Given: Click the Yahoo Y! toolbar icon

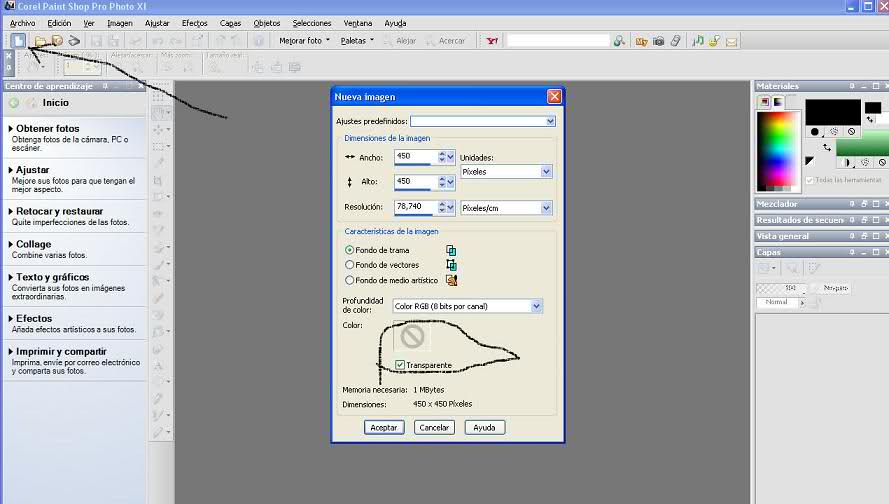Looking at the screenshot, I should [x=492, y=41].
